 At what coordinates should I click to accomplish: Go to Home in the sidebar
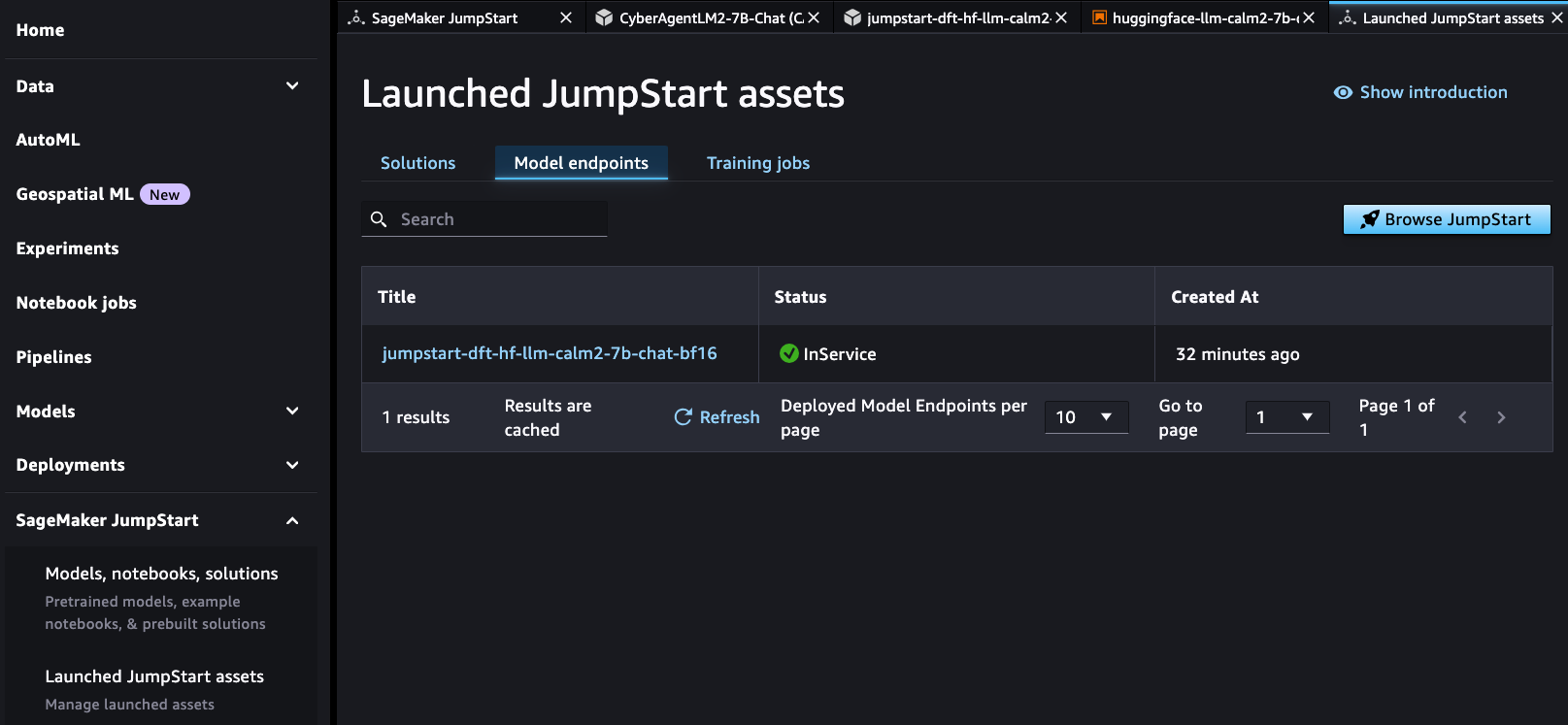click(x=41, y=30)
